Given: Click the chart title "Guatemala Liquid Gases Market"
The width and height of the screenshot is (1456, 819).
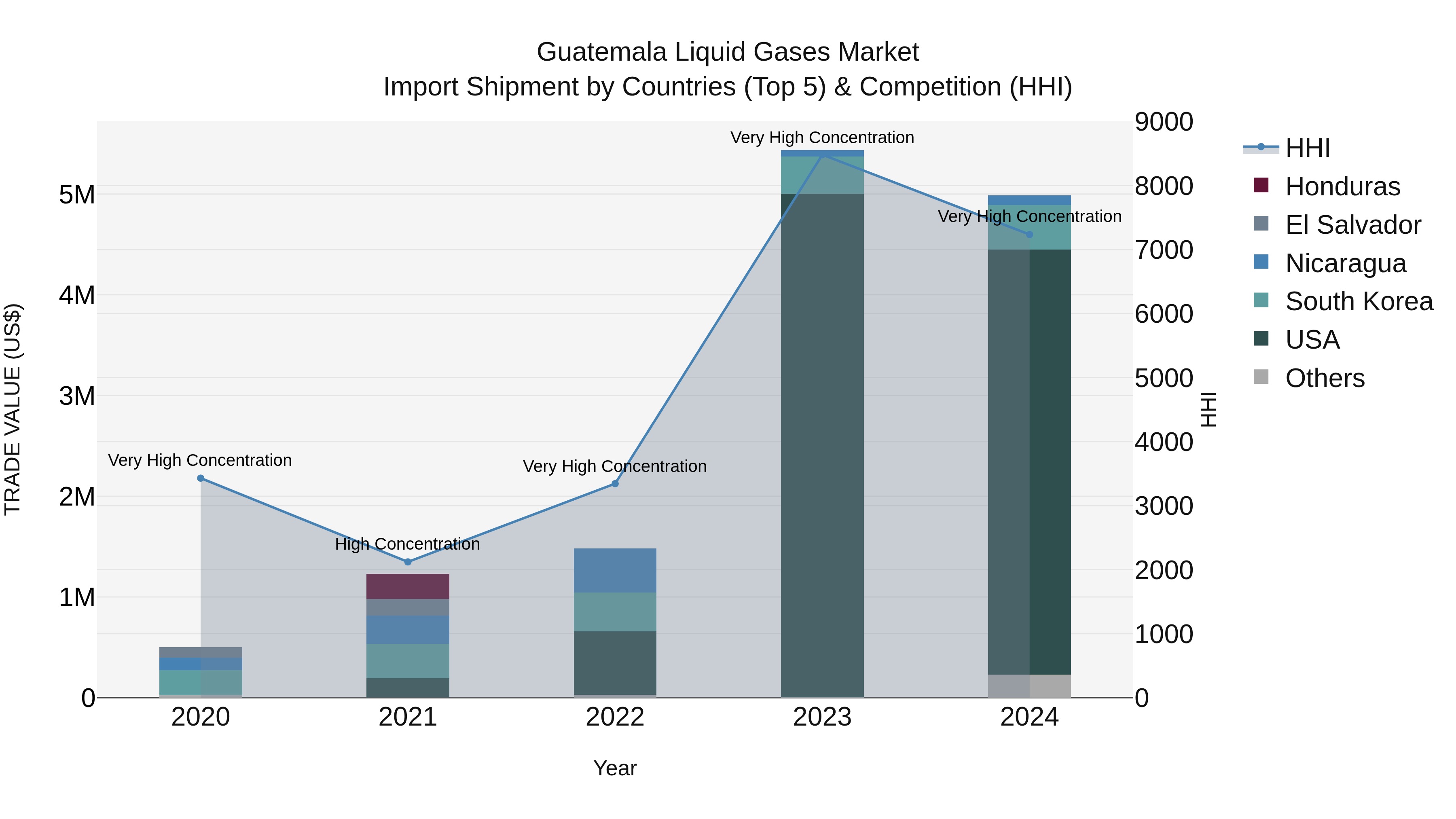Looking at the screenshot, I should (728, 52).
